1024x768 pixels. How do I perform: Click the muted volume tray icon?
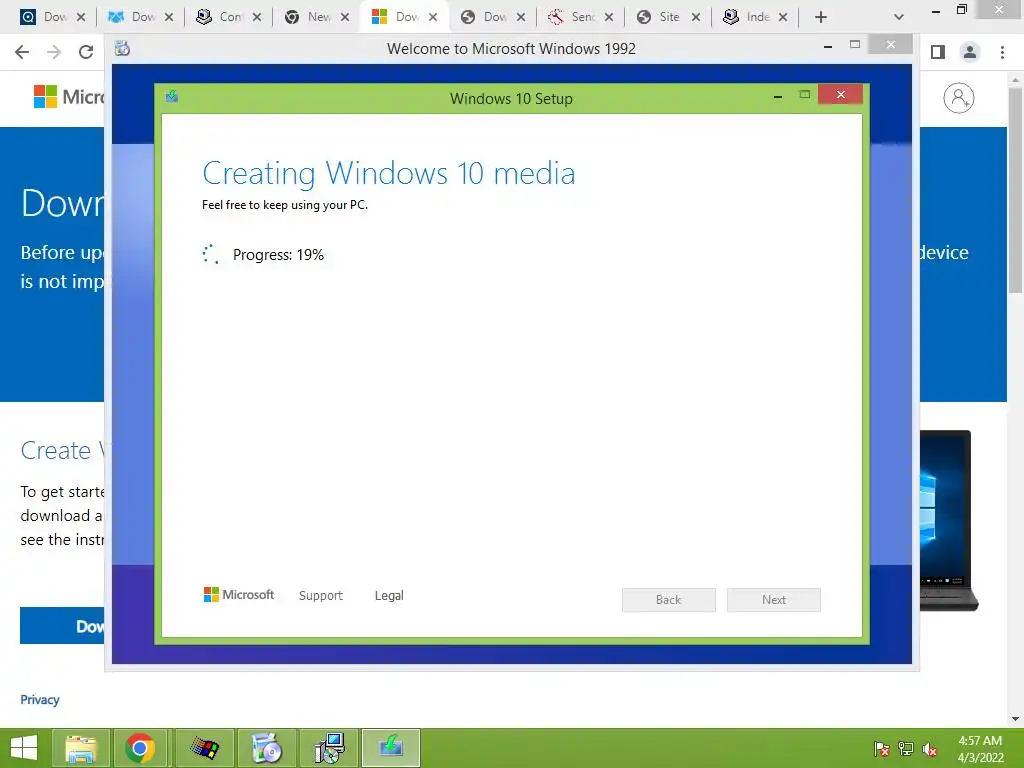(930, 749)
